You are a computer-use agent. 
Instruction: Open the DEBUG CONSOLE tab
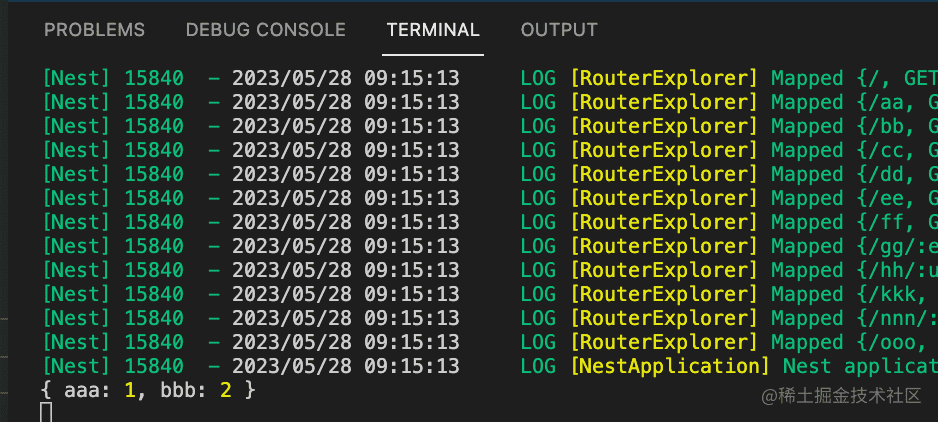point(265,30)
